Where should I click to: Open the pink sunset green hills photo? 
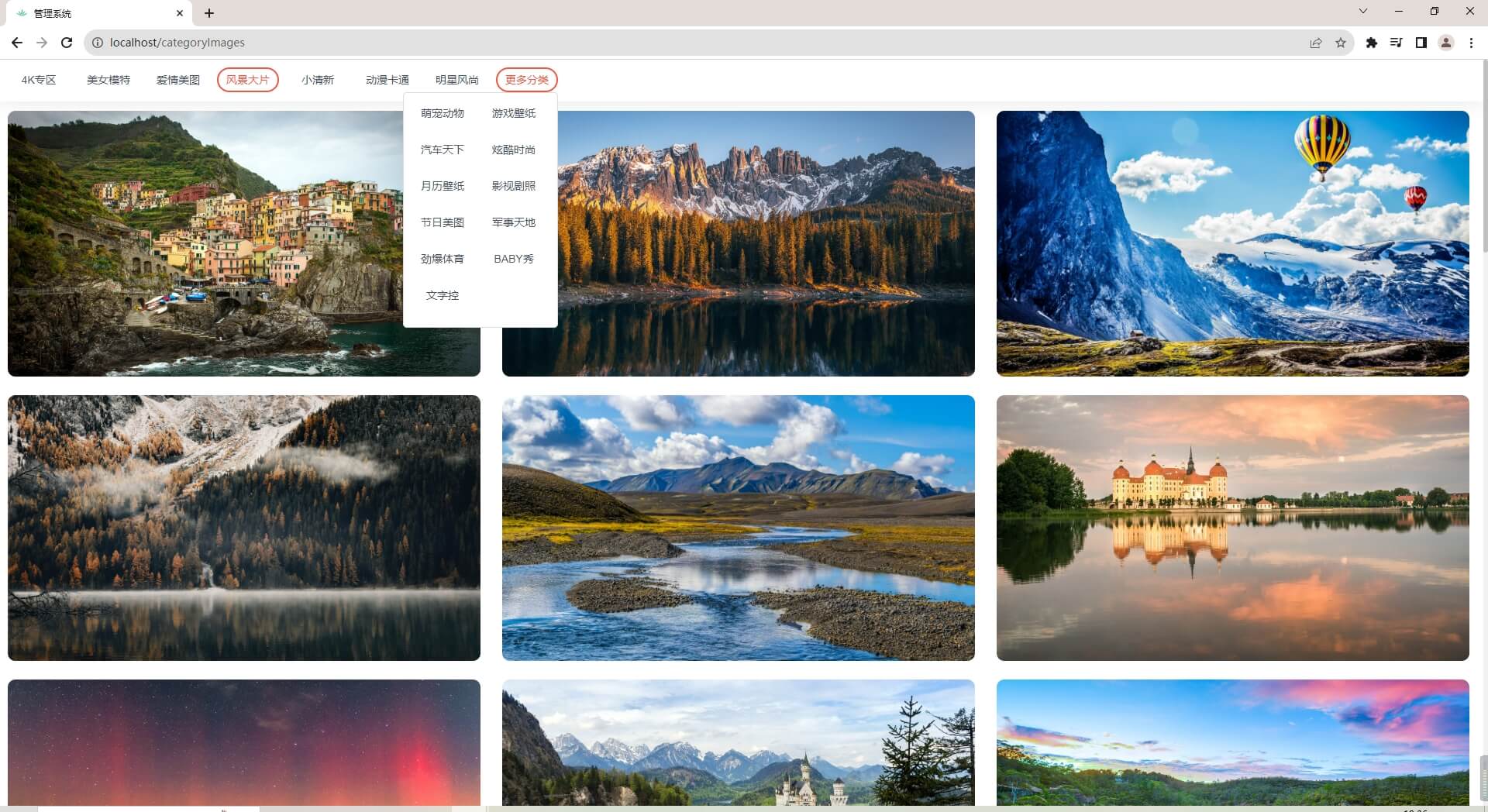click(x=1233, y=743)
